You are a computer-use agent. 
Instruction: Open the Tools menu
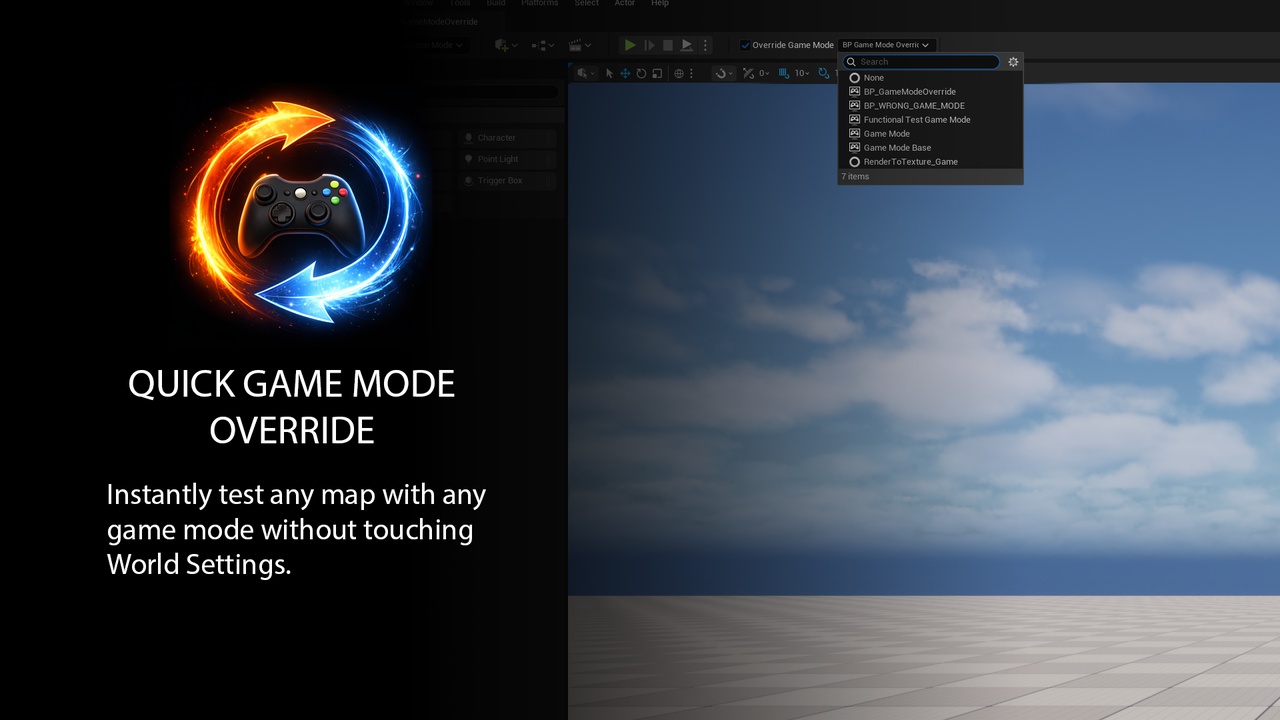460,4
